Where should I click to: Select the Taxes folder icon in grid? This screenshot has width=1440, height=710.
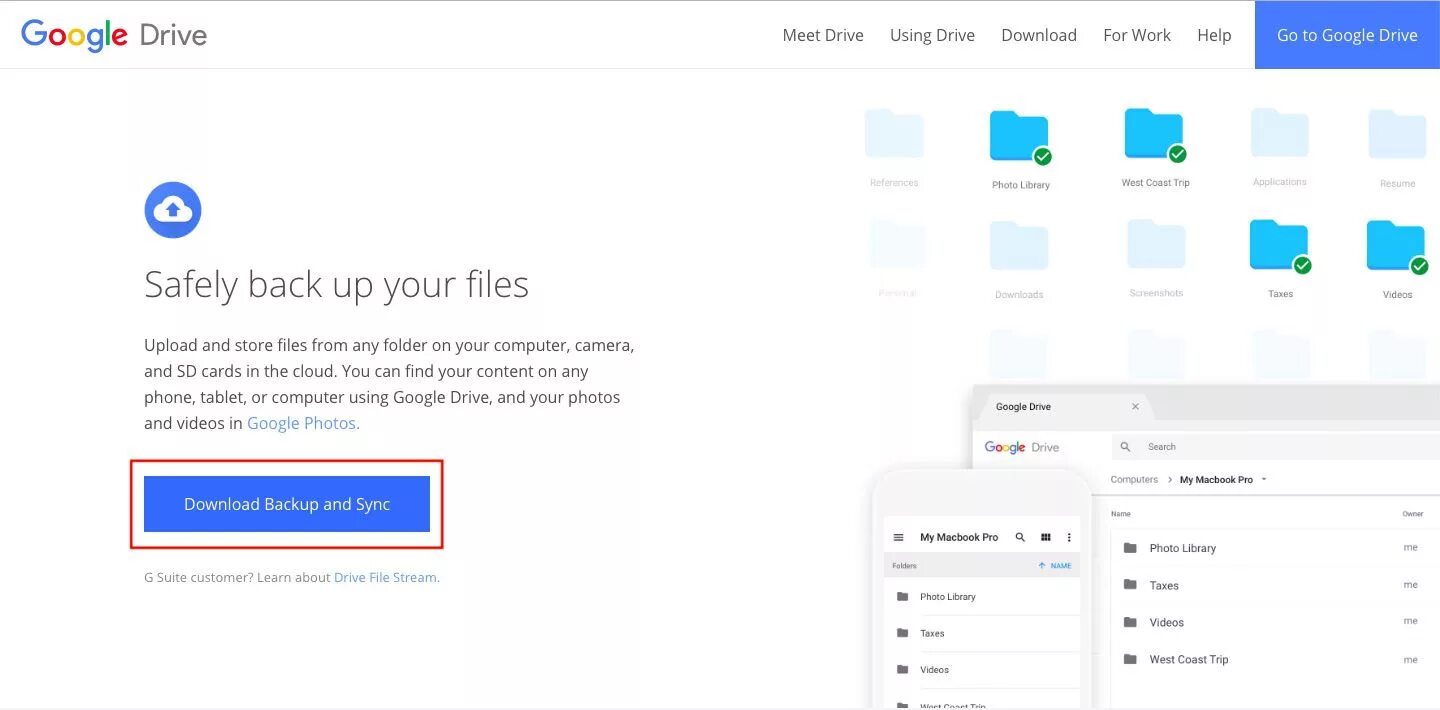pos(1280,247)
